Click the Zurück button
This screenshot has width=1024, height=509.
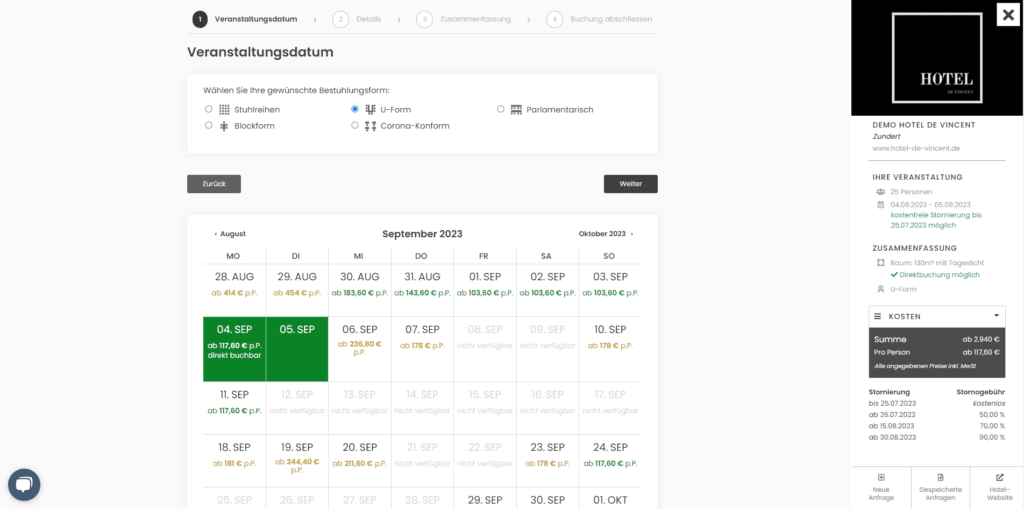[x=214, y=184]
